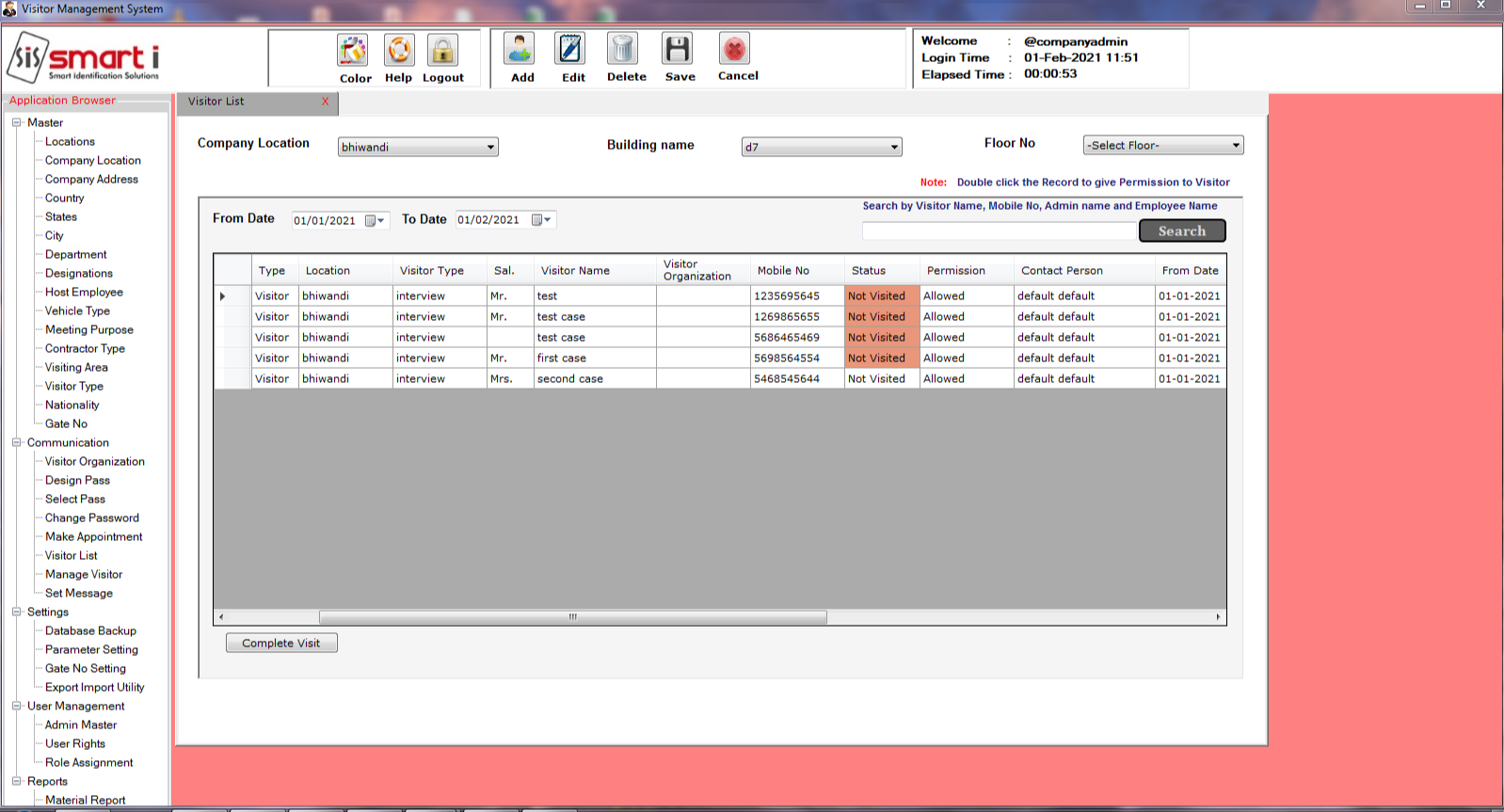Click the Add visitor icon
The height and width of the screenshot is (812, 1504).
[x=520, y=50]
